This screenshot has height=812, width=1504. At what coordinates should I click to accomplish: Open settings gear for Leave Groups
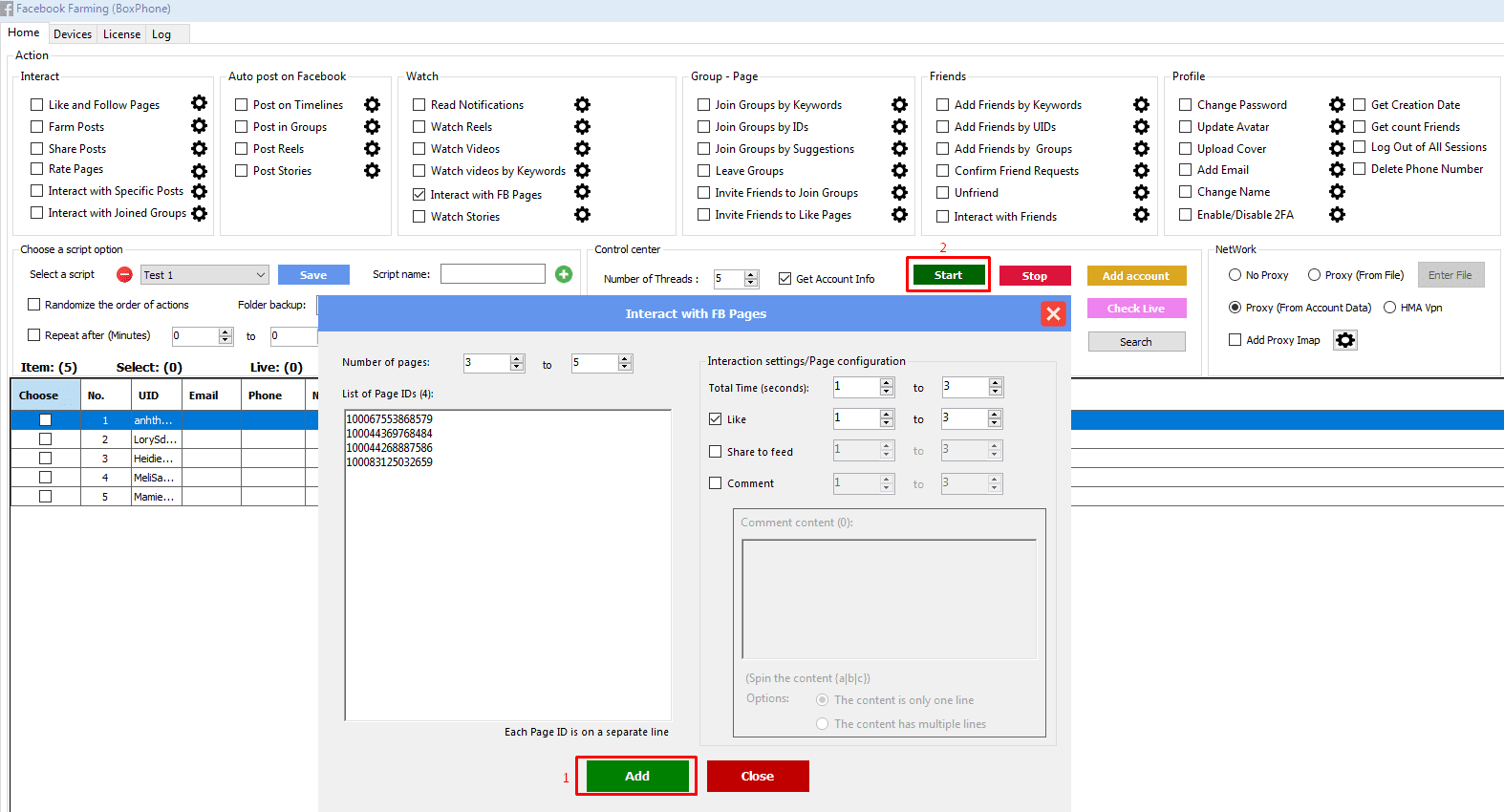899,170
